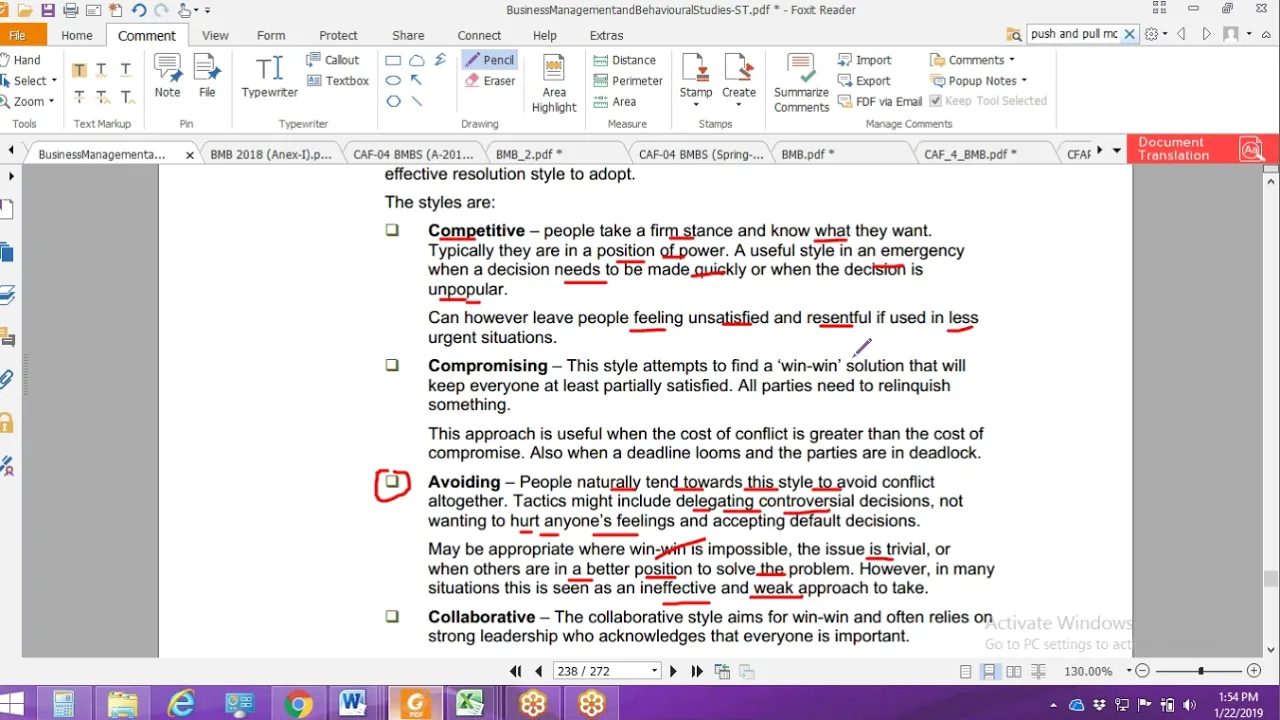Image resolution: width=1280 pixels, height=720 pixels.
Task: Open the Zoom tool dropdown
Action: [52, 101]
